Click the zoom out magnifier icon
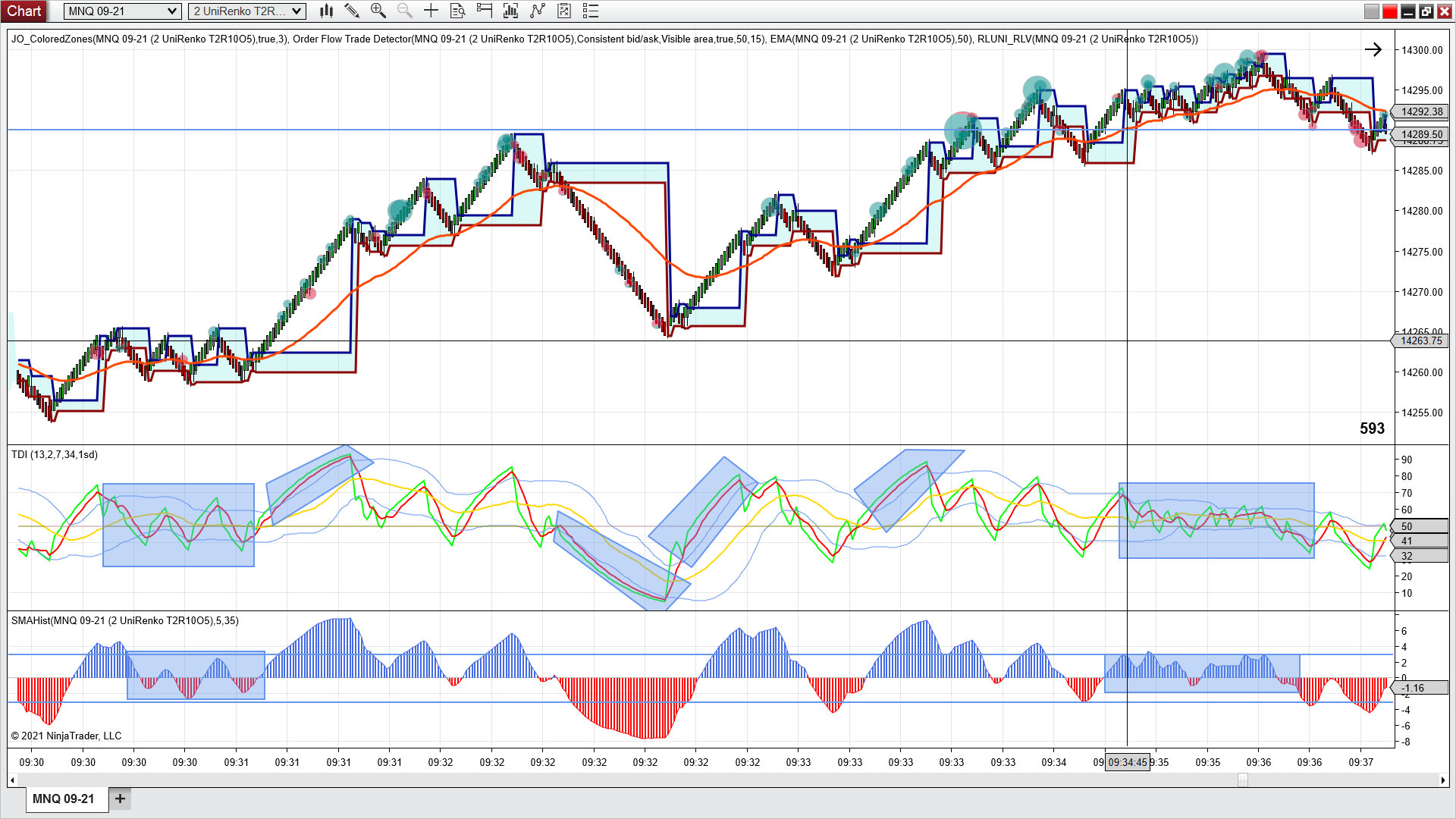Viewport: 1456px width, 819px height. (405, 11)
